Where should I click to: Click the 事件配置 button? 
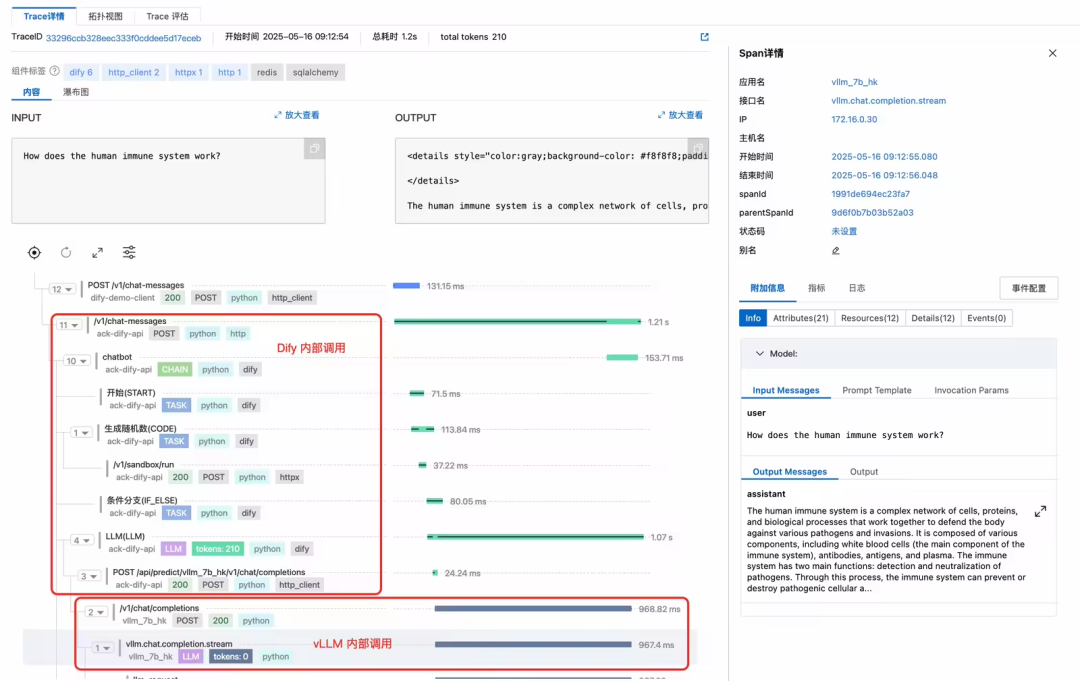pos(1028,288)
